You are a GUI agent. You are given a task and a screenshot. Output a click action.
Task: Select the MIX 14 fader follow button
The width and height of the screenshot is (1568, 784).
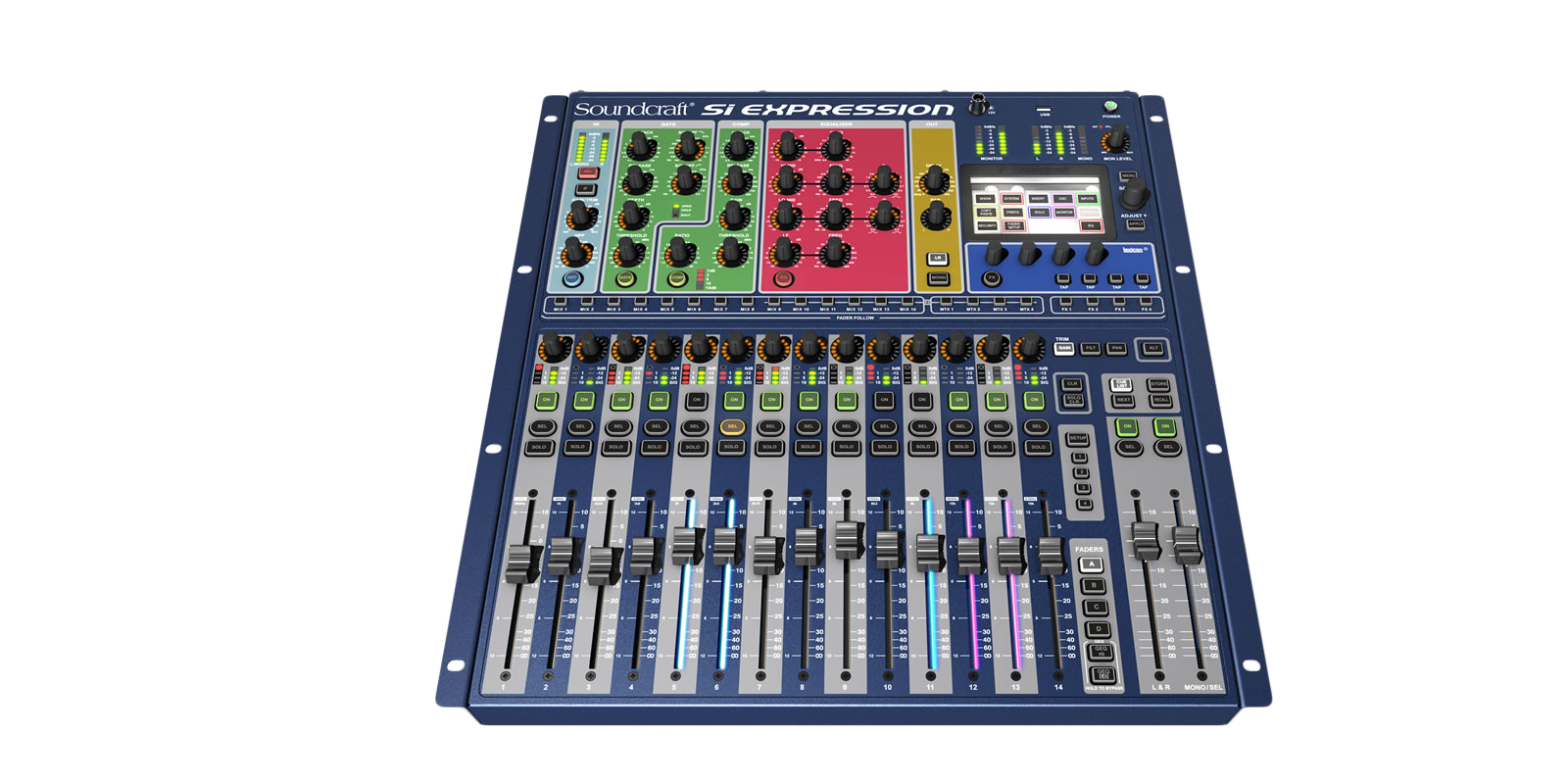pos(907,302)
